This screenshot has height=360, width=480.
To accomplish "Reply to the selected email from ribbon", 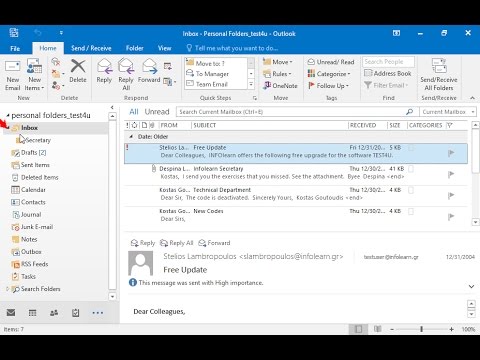I will (104, 71).
